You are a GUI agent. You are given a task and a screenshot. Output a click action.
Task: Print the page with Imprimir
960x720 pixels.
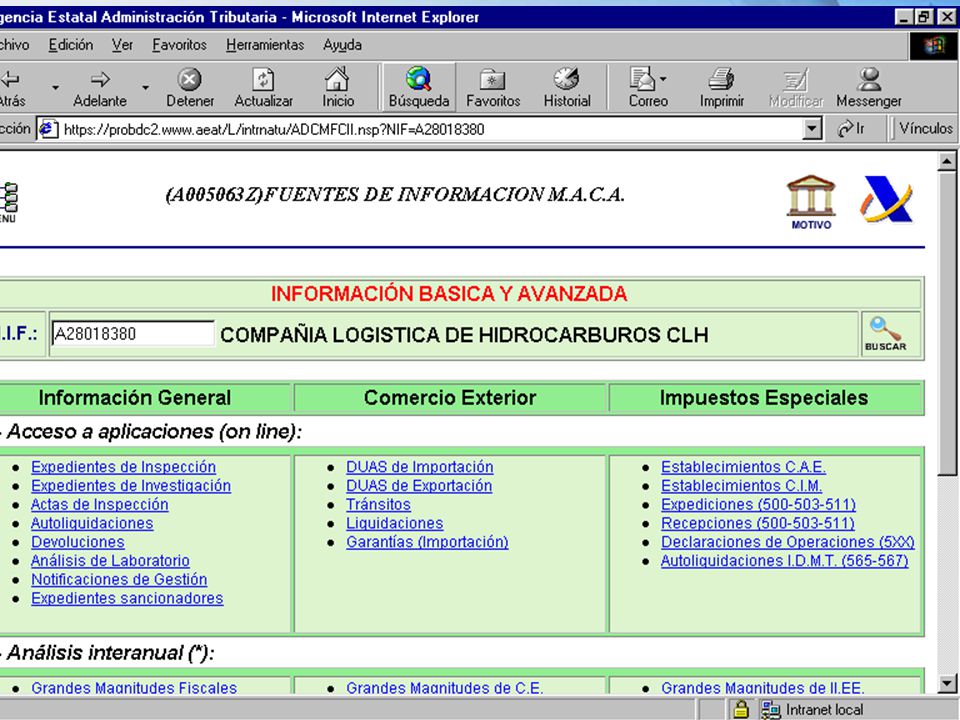tap(722, 88)
